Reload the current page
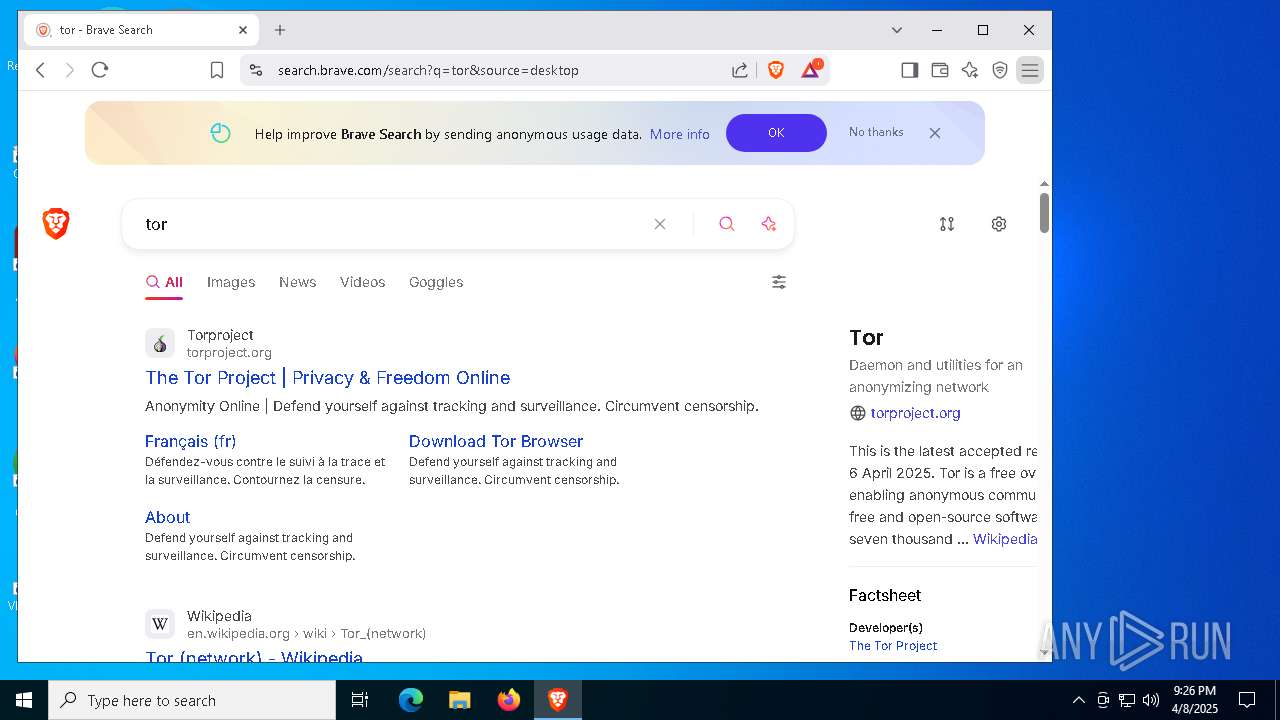The height and width of the screenshot is (720, 1280). [x=100, y=70]
